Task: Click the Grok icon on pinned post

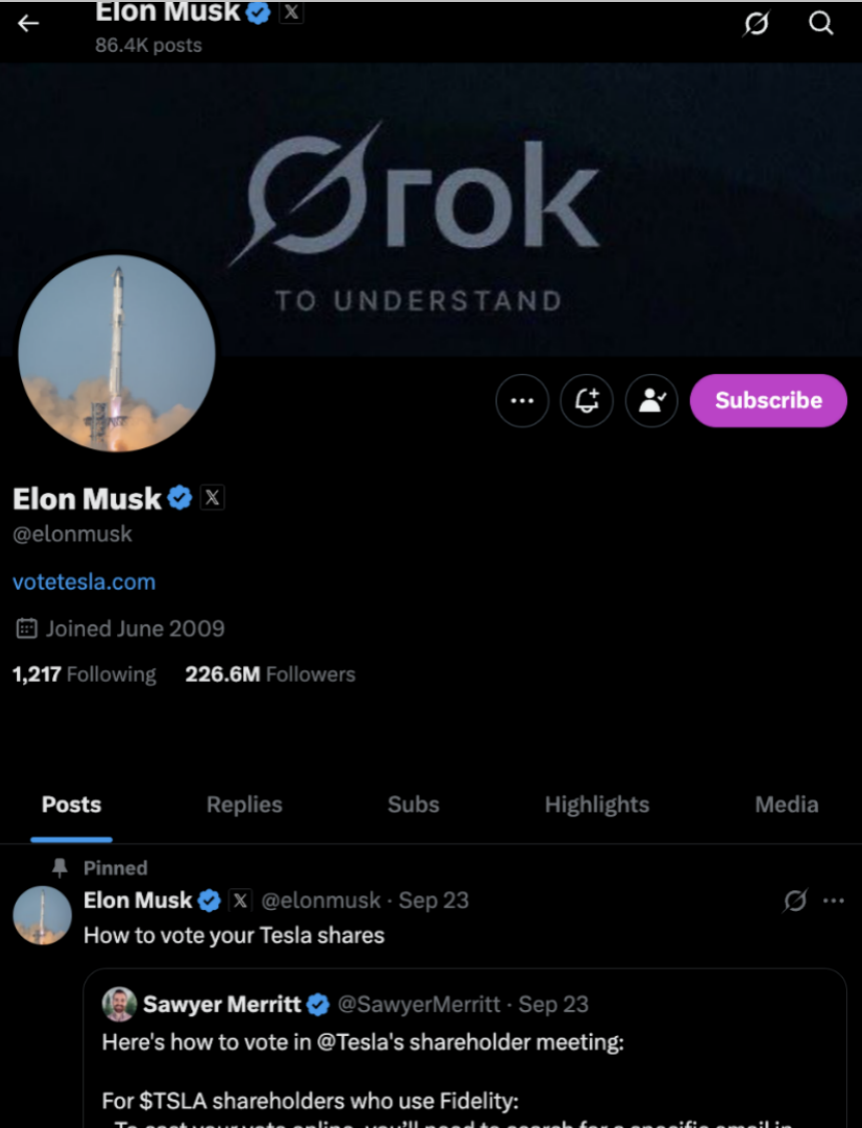Action: click(x=795, y=901)
